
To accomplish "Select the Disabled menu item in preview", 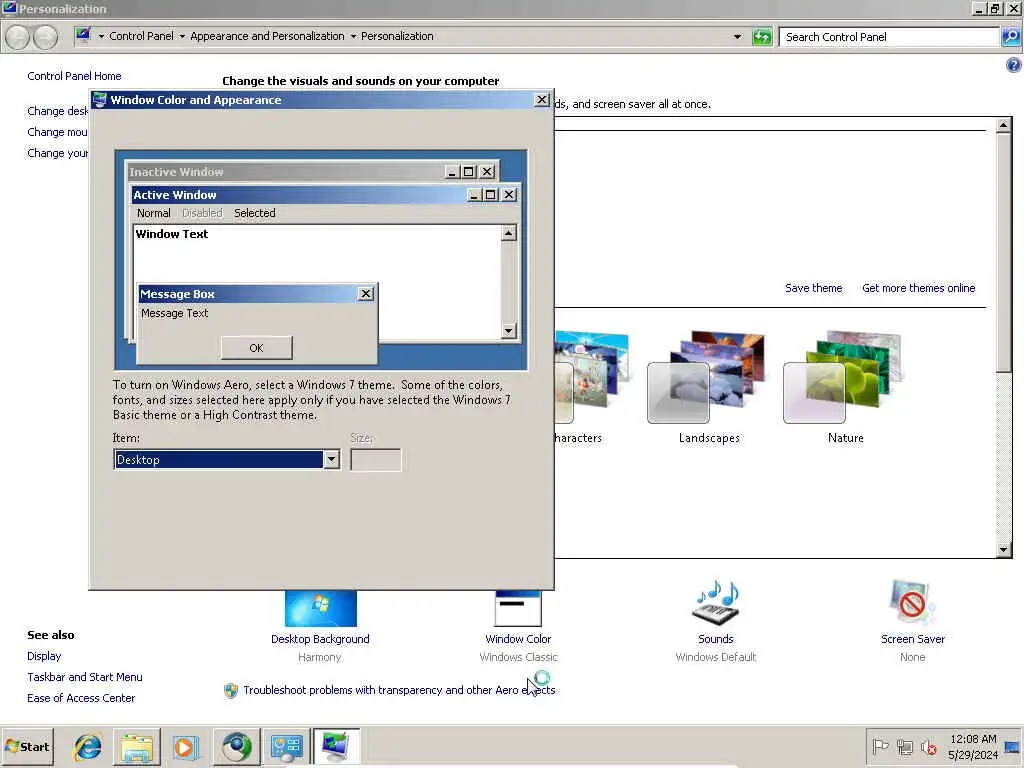I will point(202,213).
